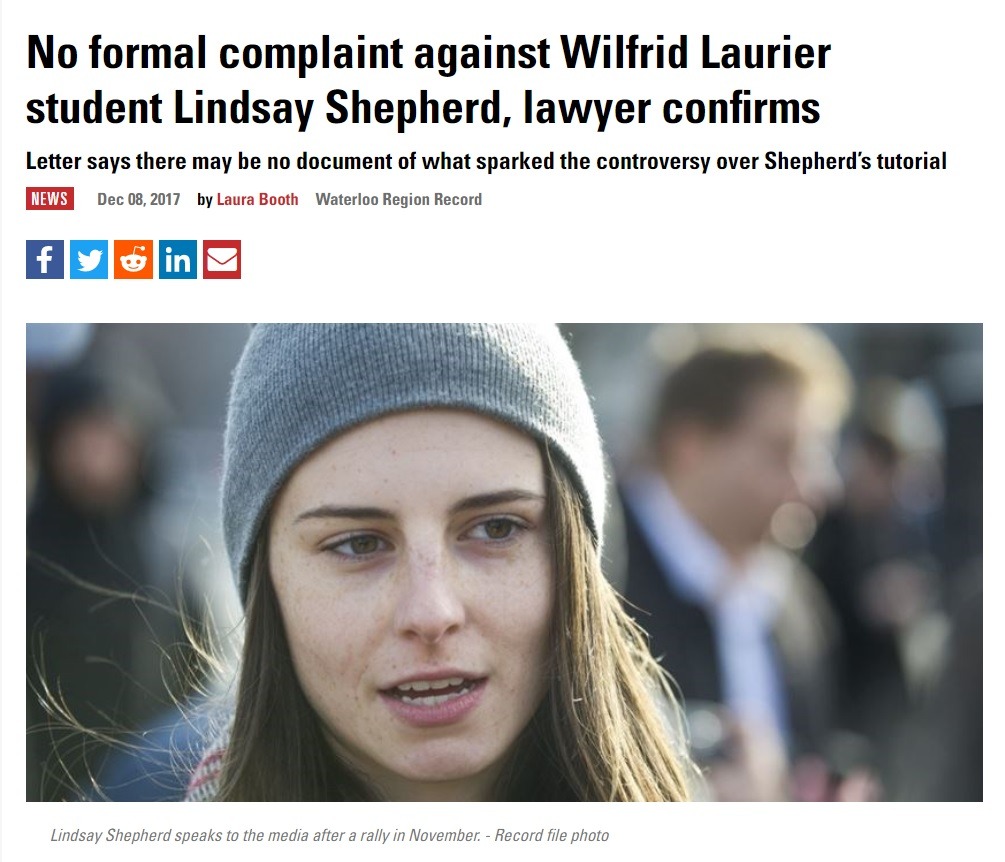This screenshot has width=1005, height=862.
Task: Click the "Record file photo" credit
Action: pos(552,835)
